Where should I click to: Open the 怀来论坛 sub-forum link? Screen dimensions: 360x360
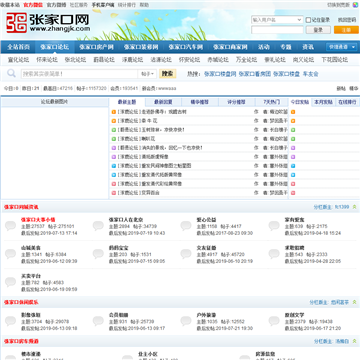(47, 60)
